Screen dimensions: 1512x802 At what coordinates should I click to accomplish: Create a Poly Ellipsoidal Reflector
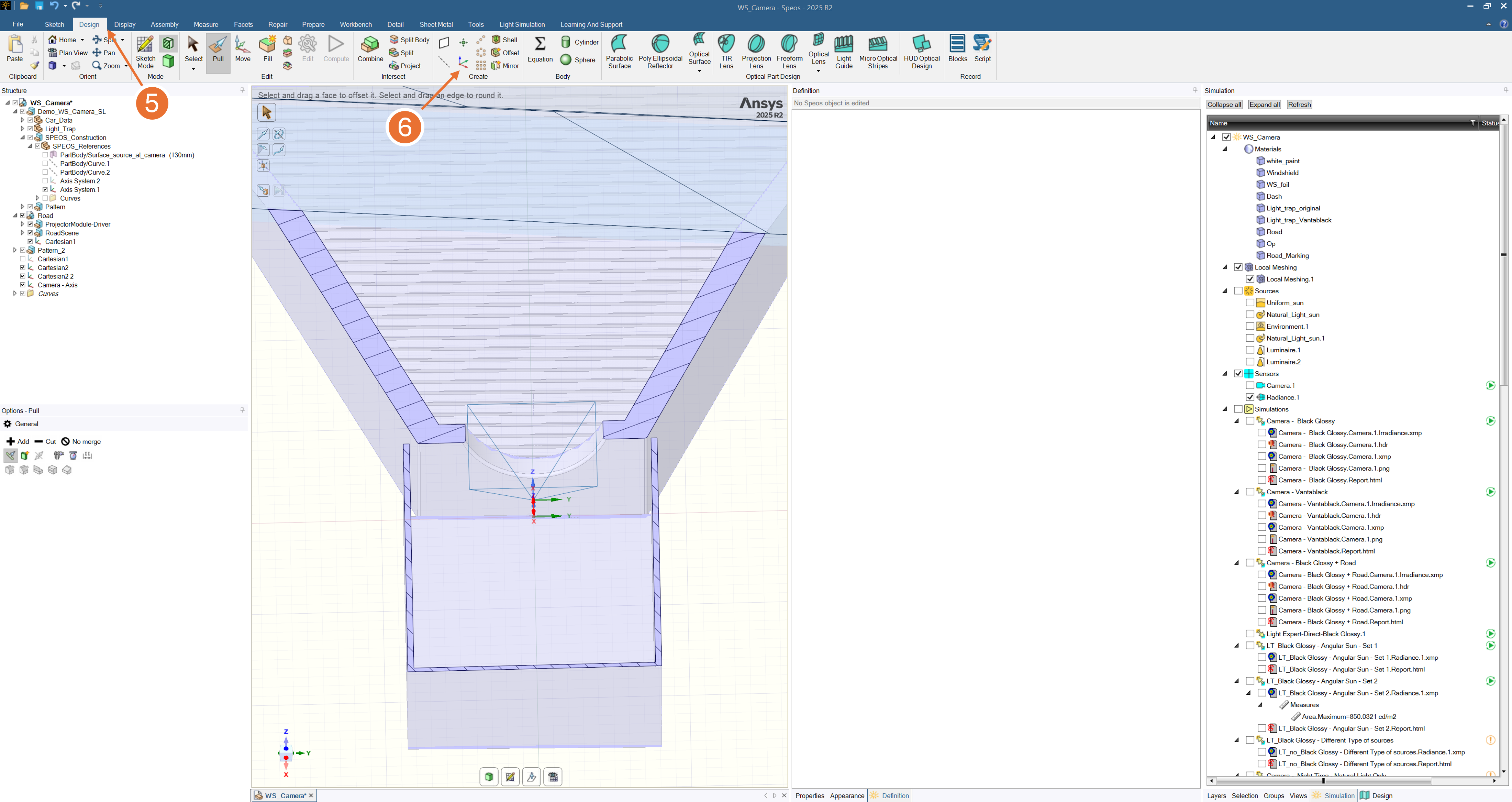click(x=660, y=52)
